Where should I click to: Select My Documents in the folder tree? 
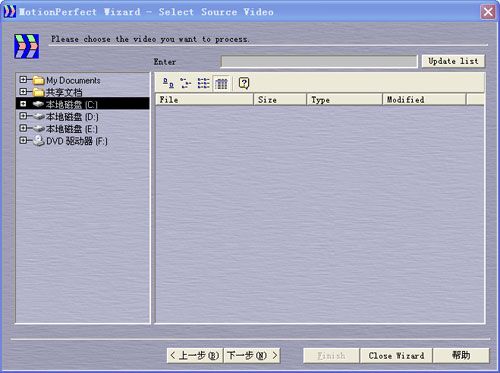tap(73, 80)
